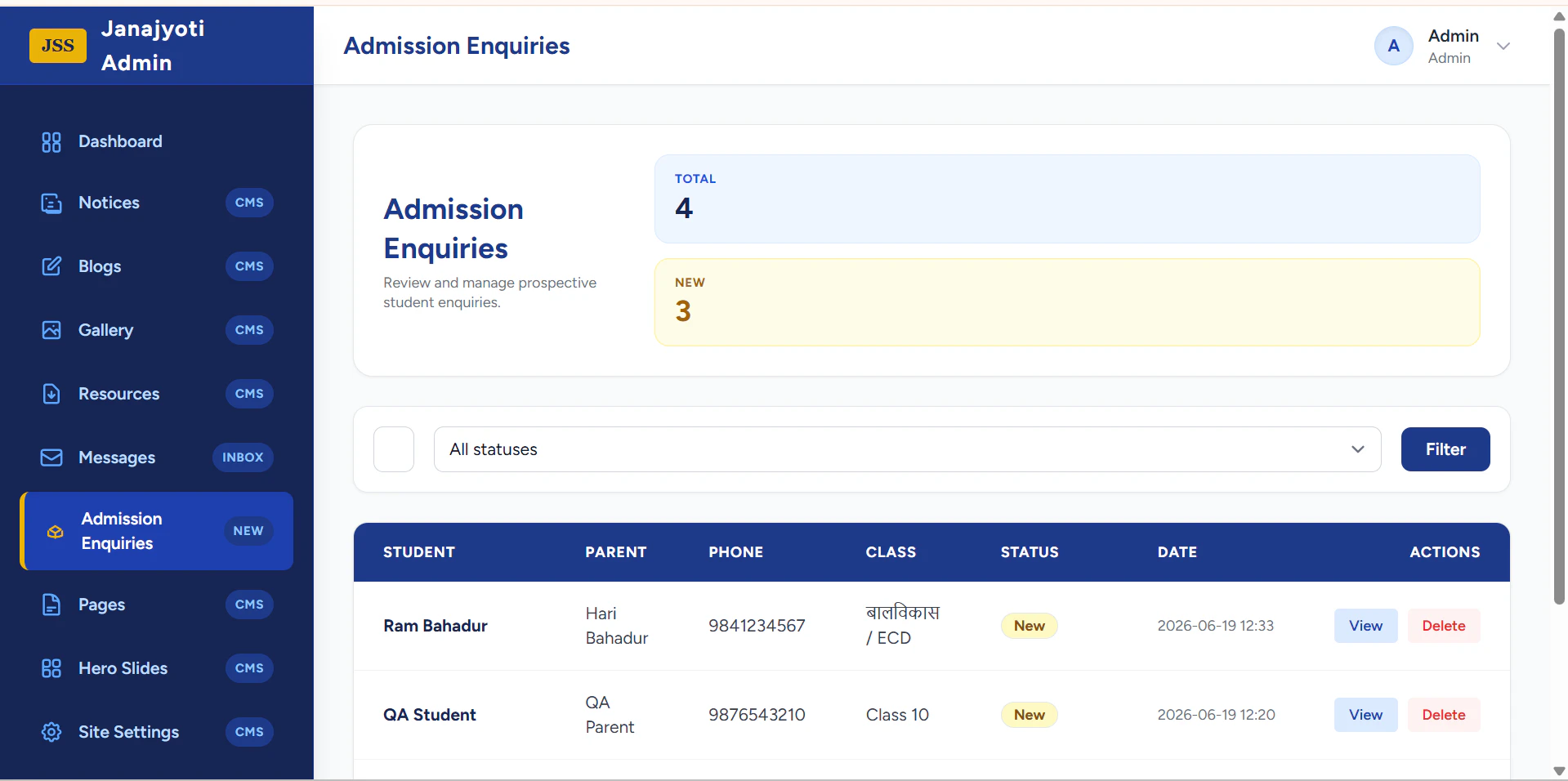Click the NEW badge beside Admission Enquiries

[x=248, y=531]
